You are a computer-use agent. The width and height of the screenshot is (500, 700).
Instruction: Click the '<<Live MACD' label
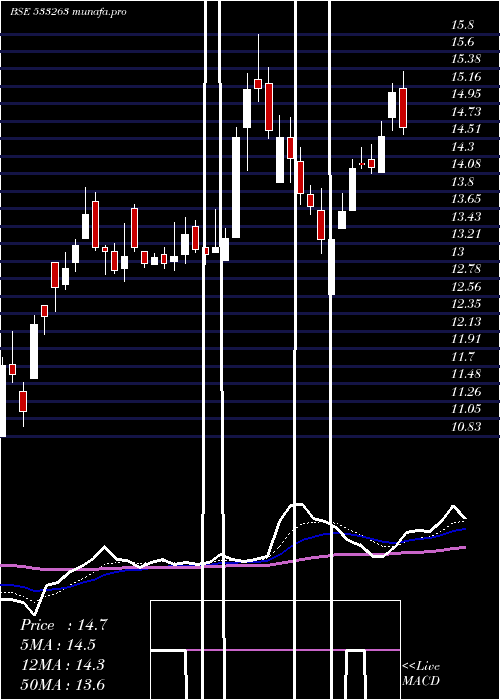tap(421, 674)
